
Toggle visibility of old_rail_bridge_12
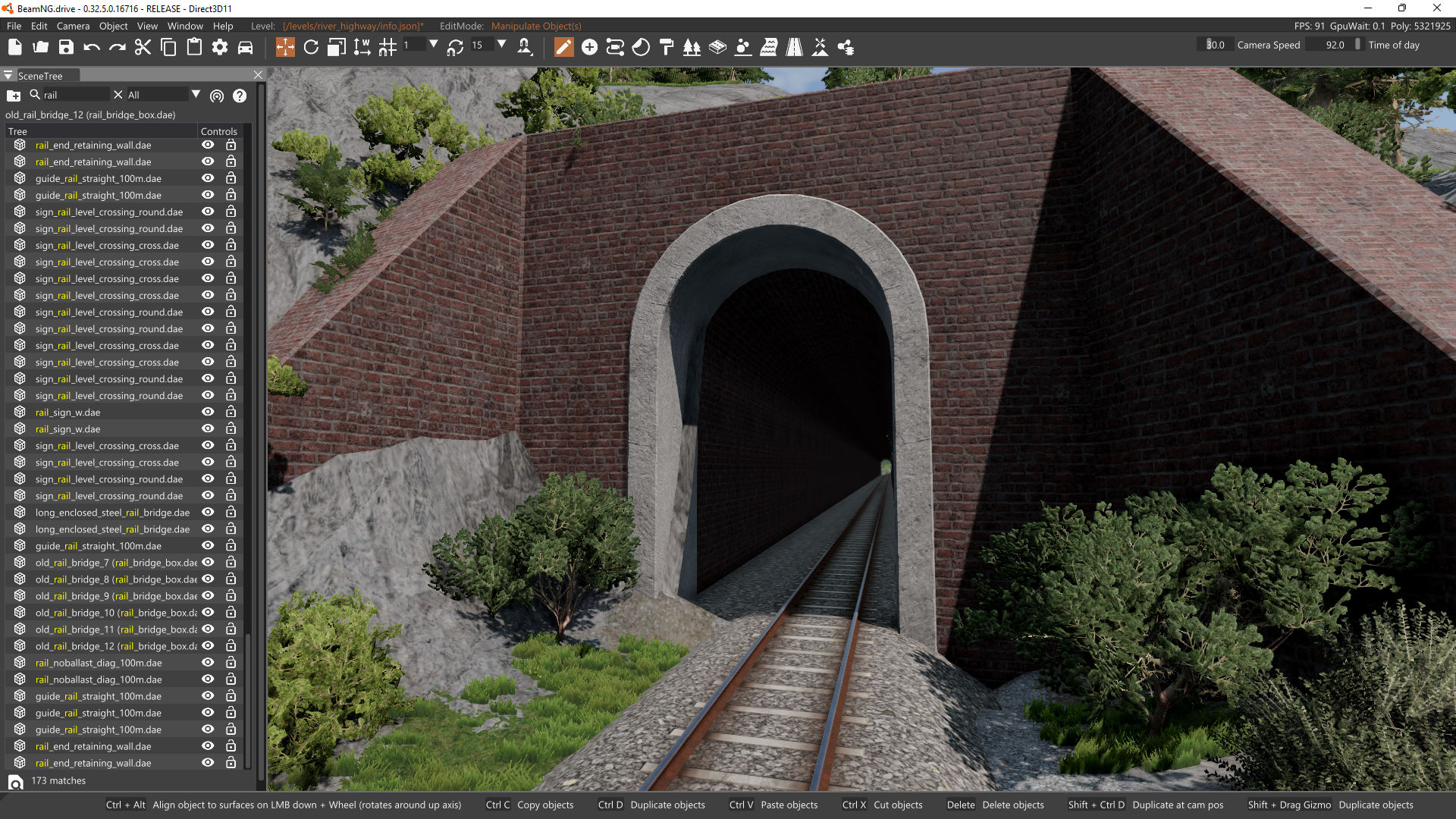pos(208,646)
